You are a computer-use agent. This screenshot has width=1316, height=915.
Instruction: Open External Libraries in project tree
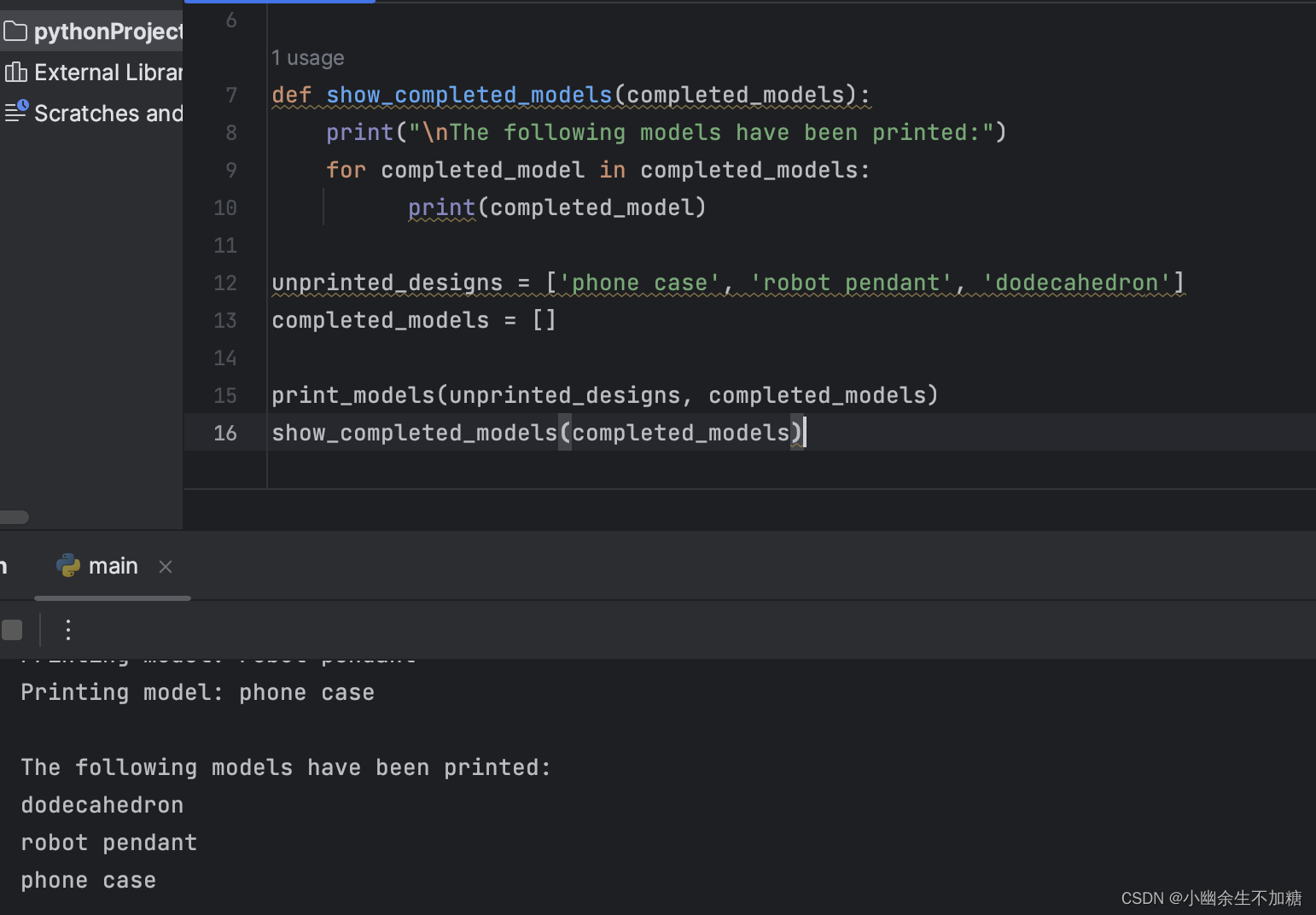[x=91, y=73]
